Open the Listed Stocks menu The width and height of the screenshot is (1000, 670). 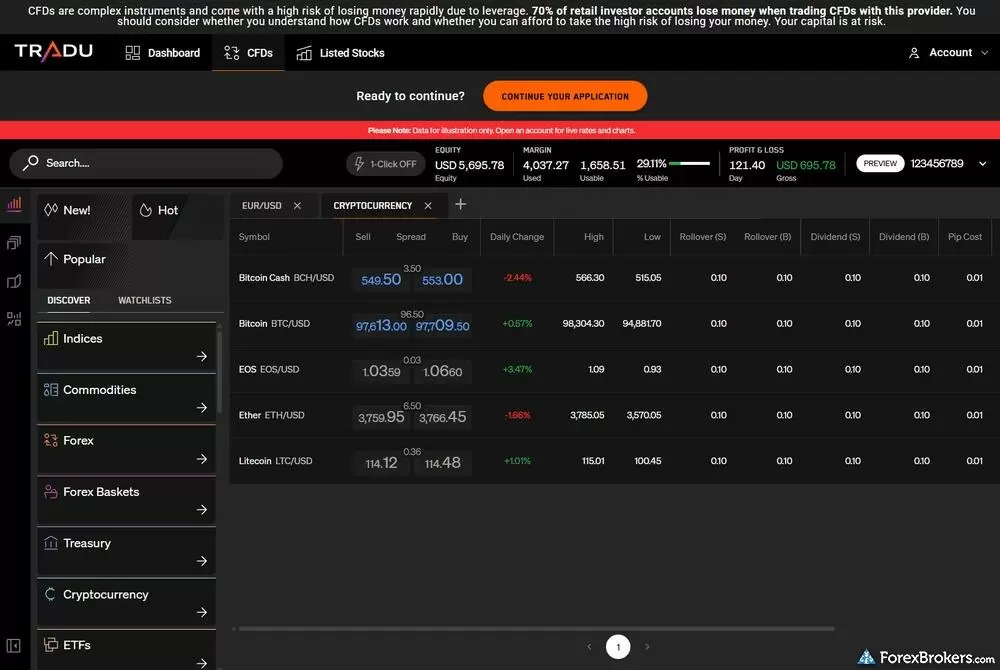[x=341, y=53]
